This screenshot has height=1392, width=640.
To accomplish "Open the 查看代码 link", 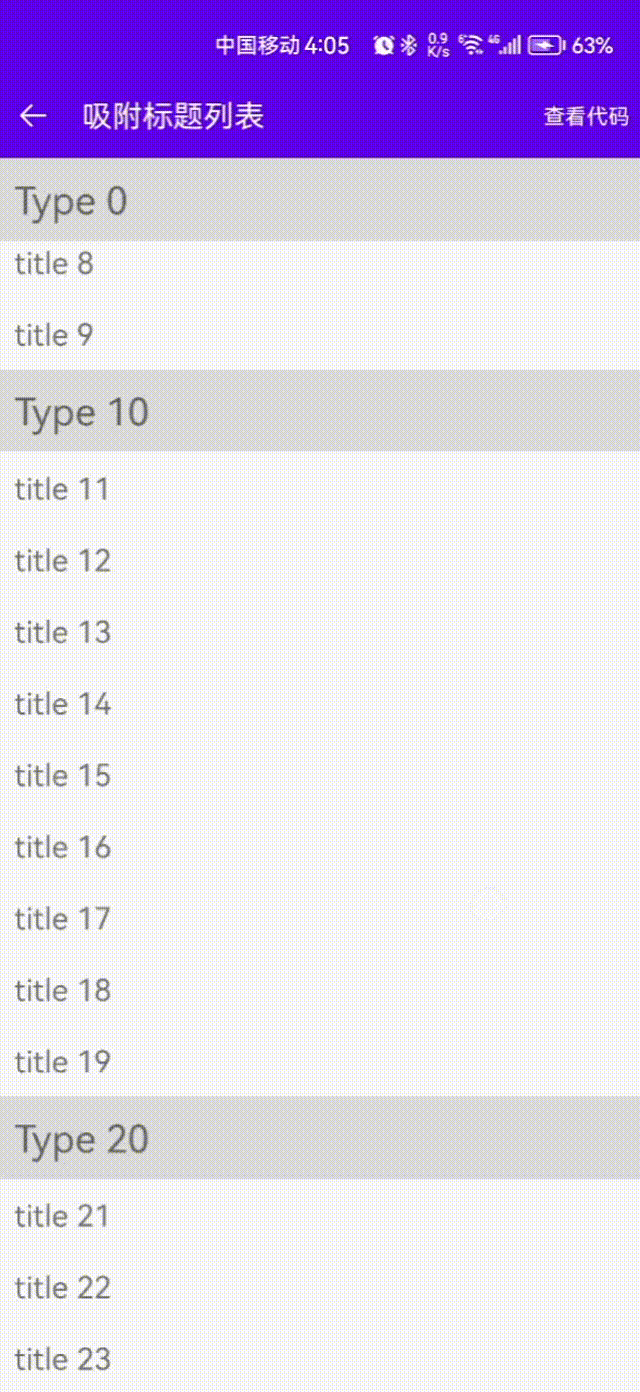I will (x=585, y=116).
